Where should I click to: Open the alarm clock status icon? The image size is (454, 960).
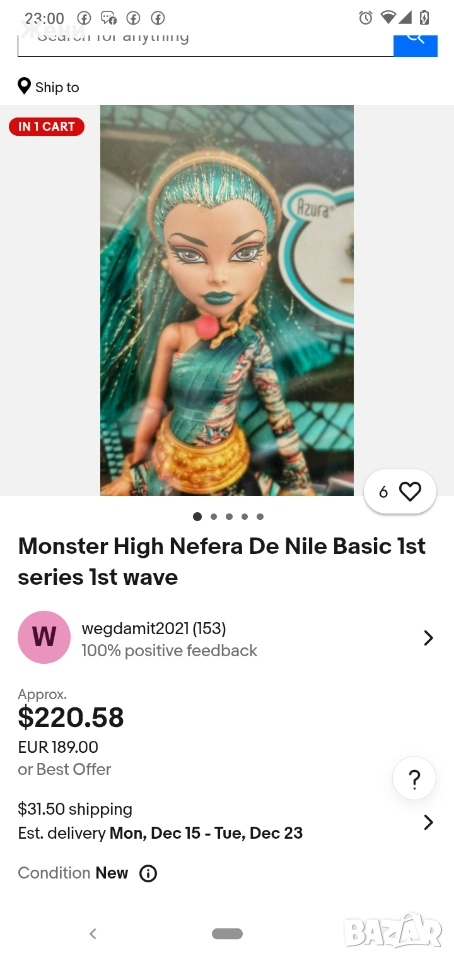pos(365,18)
